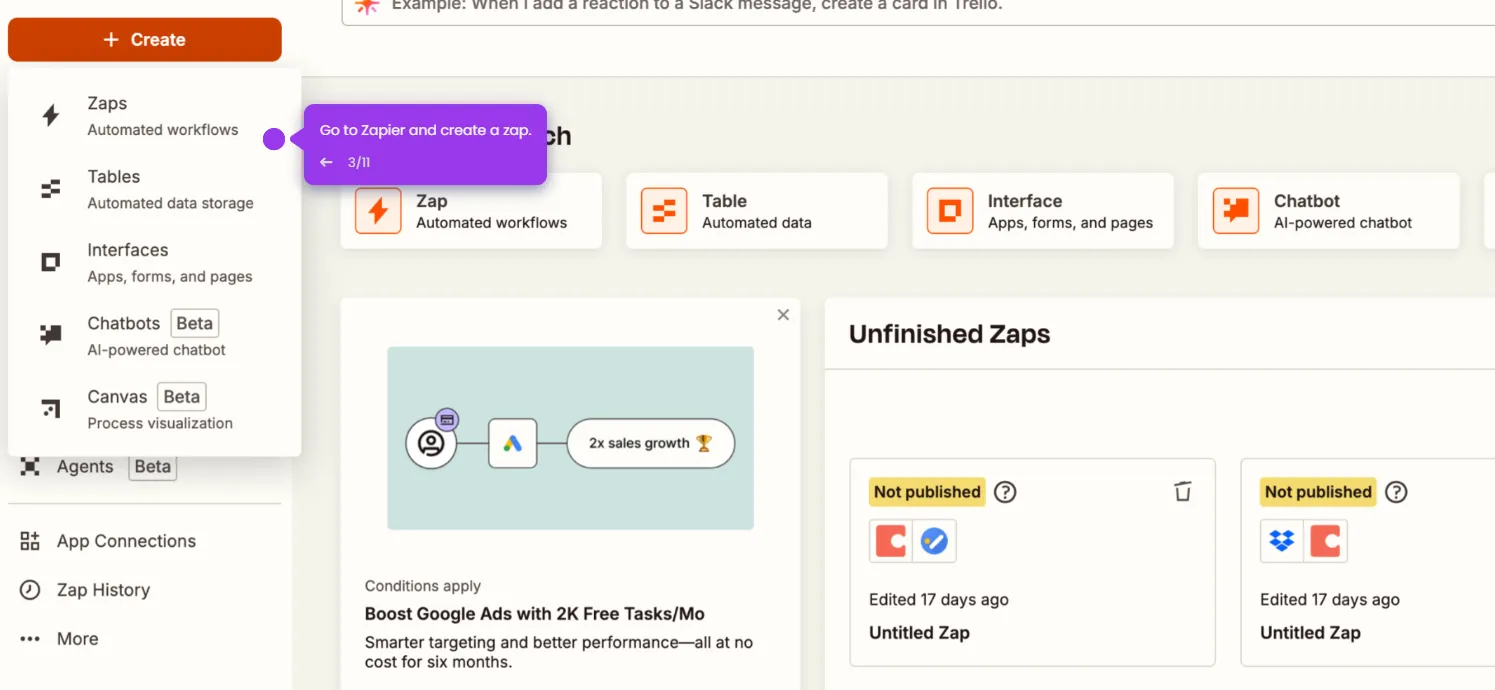The width and height of the screenshot is (1495, 690).
Task: Click the sparkle icon in the prompt field
Action: click(x=367, y=6)
